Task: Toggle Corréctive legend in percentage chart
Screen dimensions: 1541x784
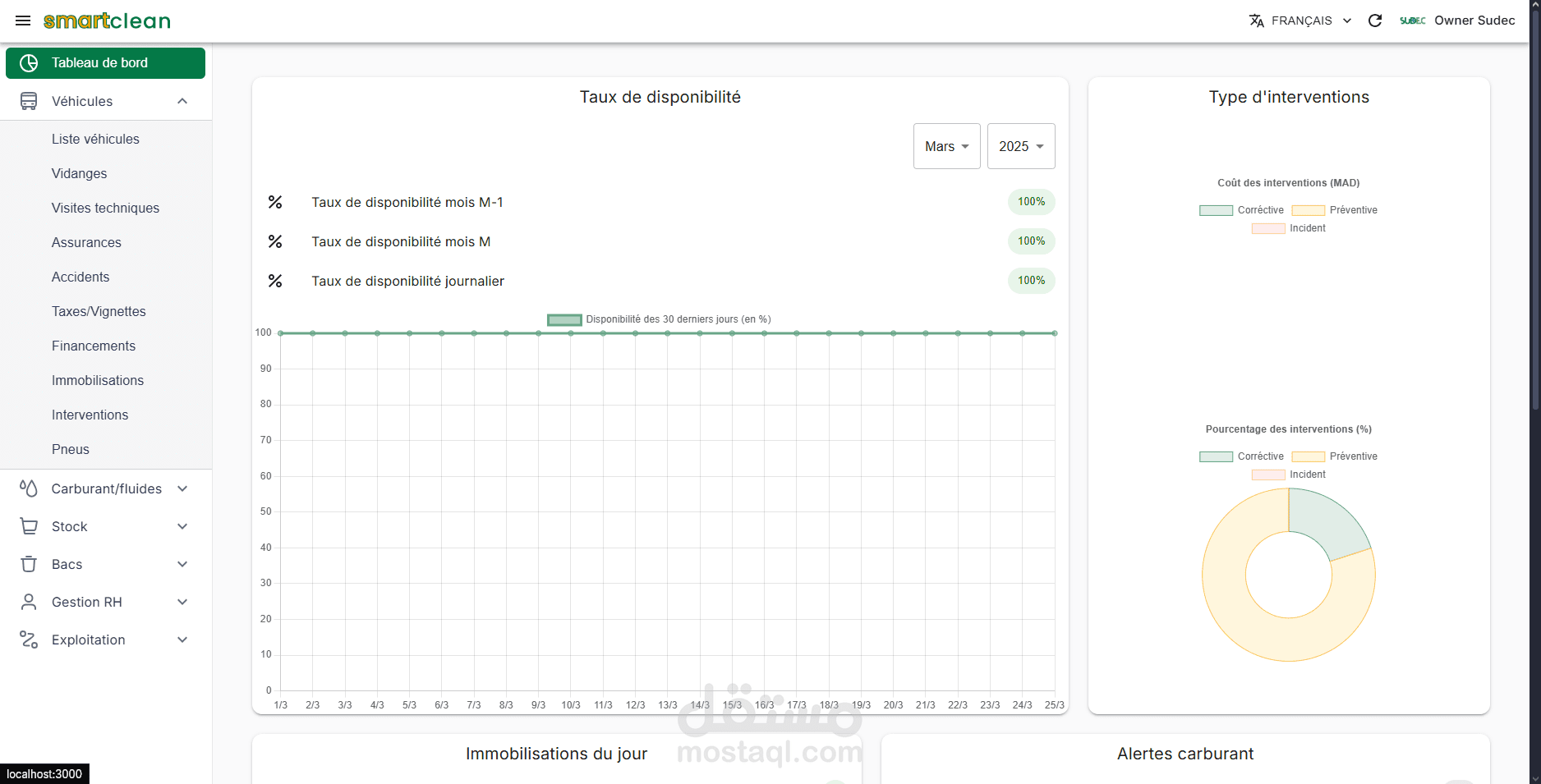Action: (1241, 456)
